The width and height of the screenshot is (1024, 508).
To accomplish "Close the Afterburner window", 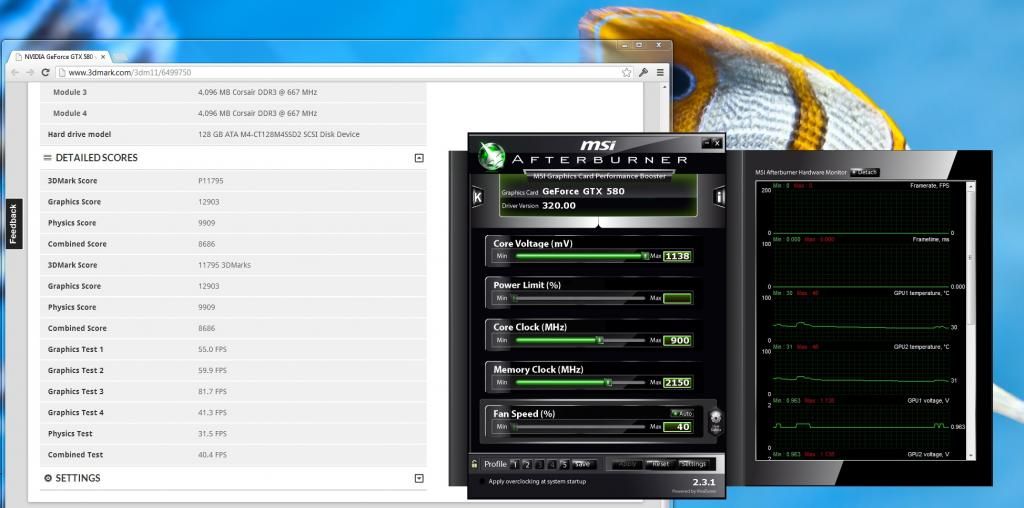I will [717, 142].
